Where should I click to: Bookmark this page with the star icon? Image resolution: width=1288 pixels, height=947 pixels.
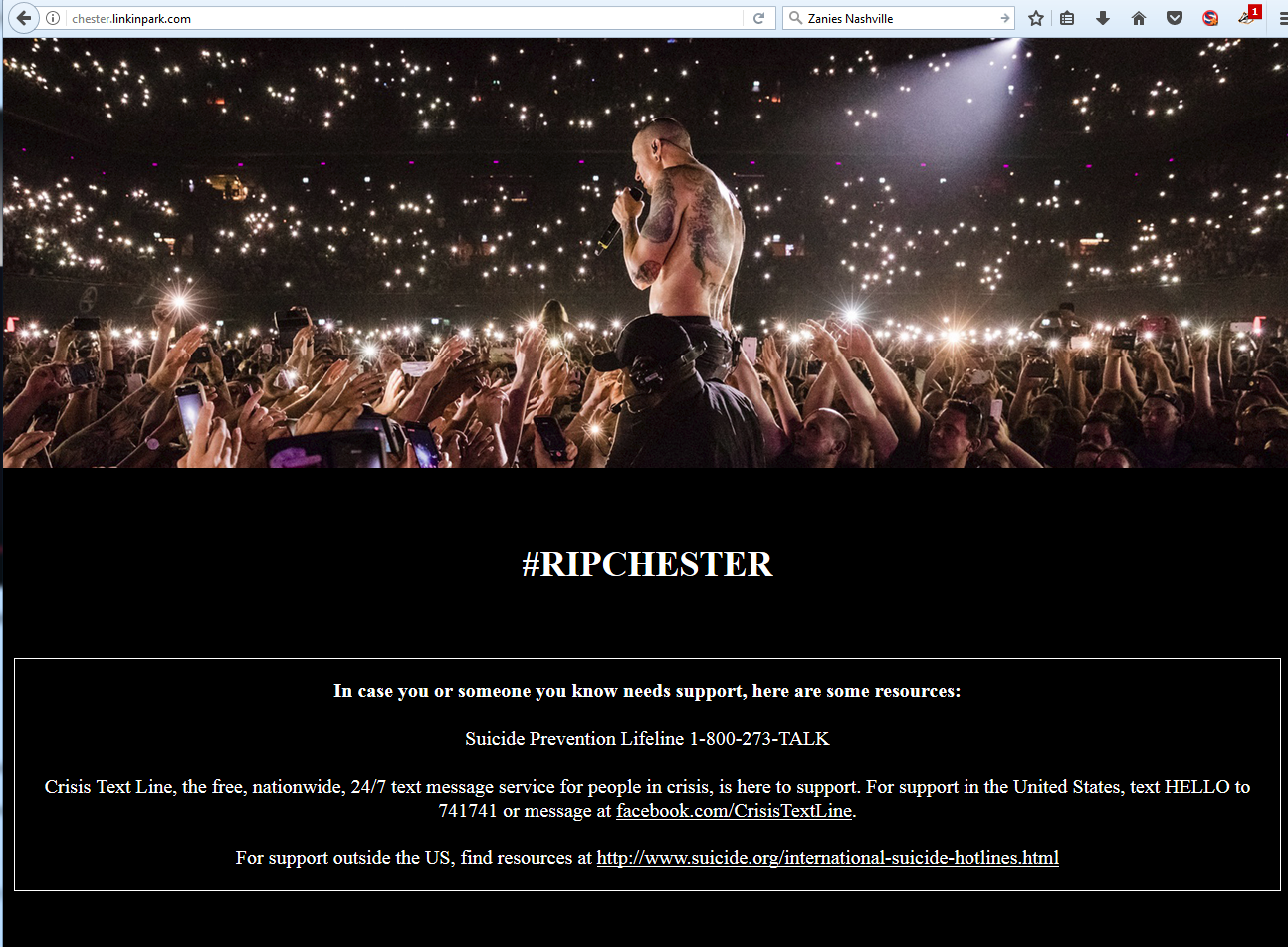coord(1036,18)
